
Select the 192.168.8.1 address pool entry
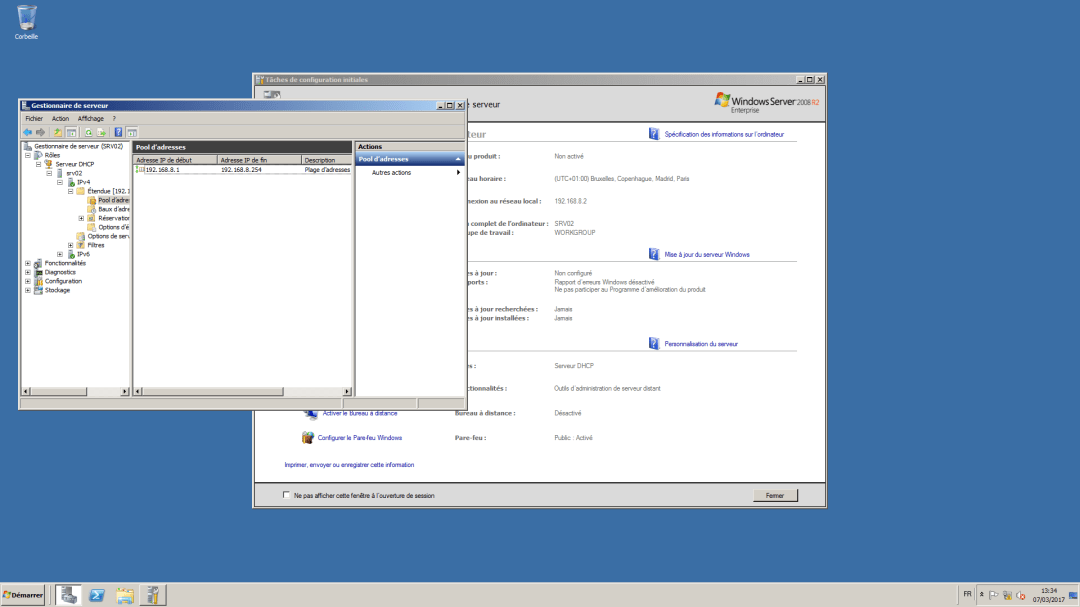(162, 169)
